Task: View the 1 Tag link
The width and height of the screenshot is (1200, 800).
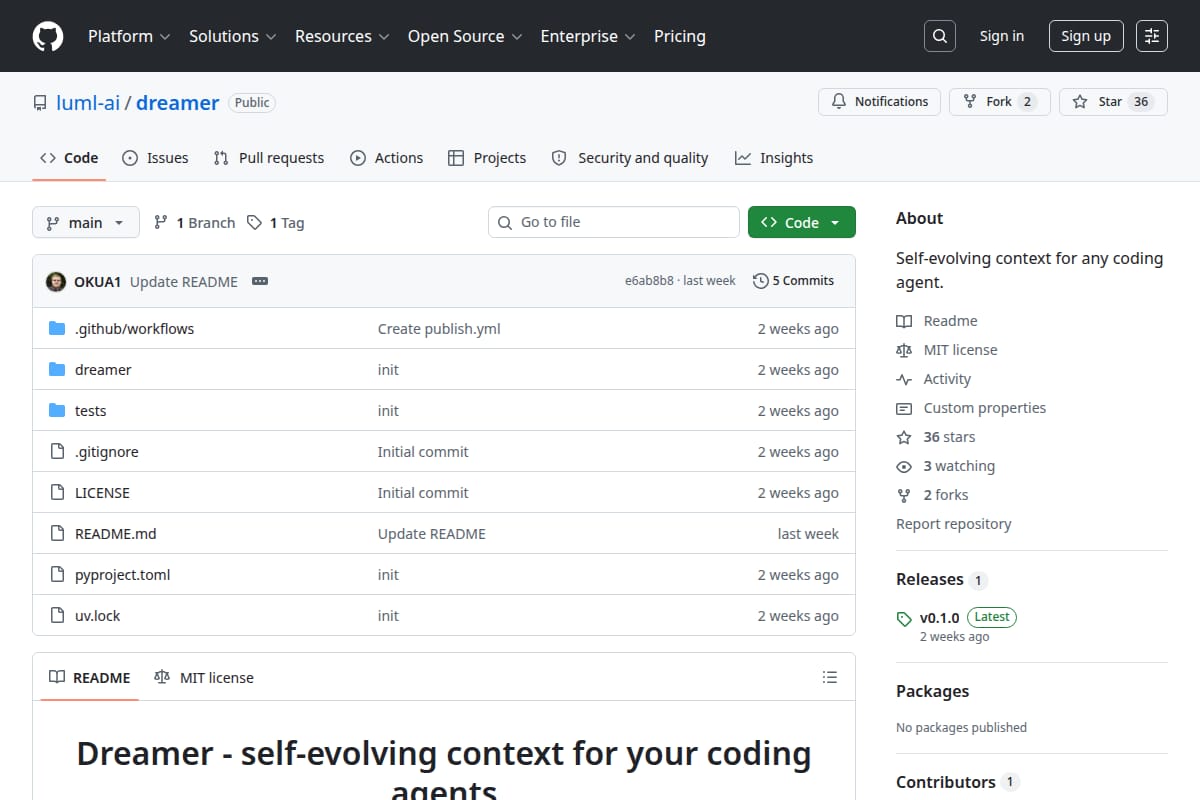Action: (276, 223)
